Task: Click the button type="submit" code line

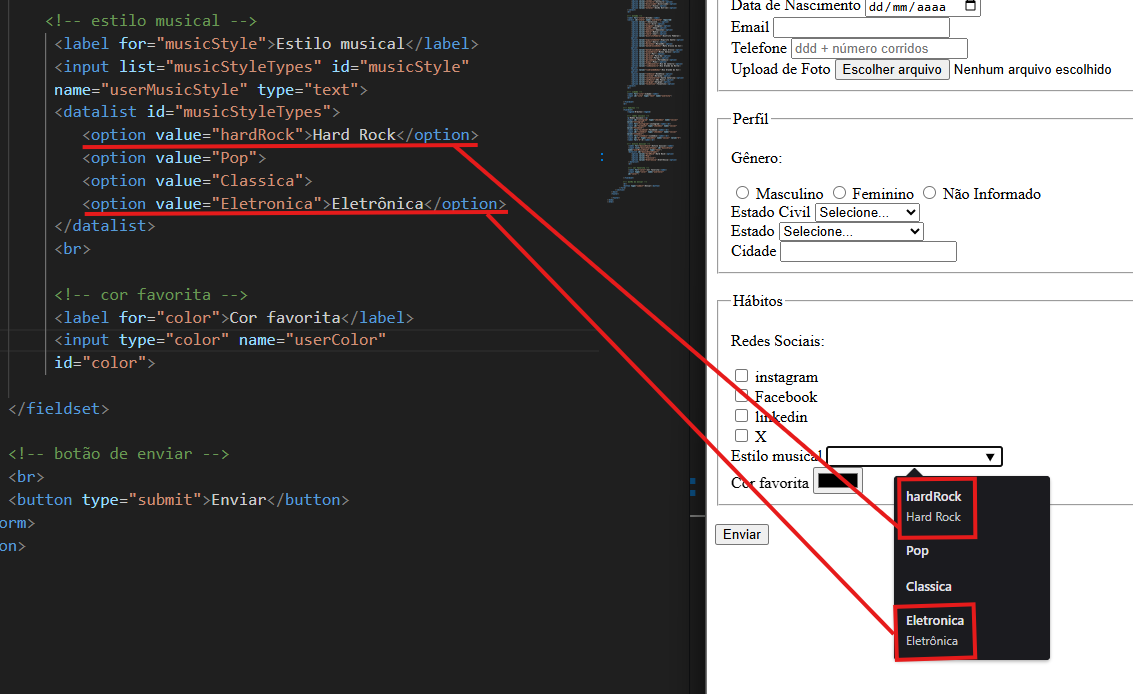Action: 178,500
